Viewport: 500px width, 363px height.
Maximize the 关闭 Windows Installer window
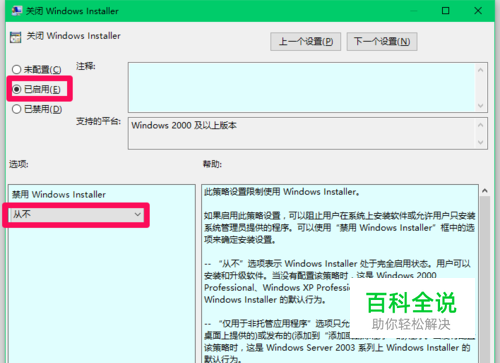coord(446,11)
